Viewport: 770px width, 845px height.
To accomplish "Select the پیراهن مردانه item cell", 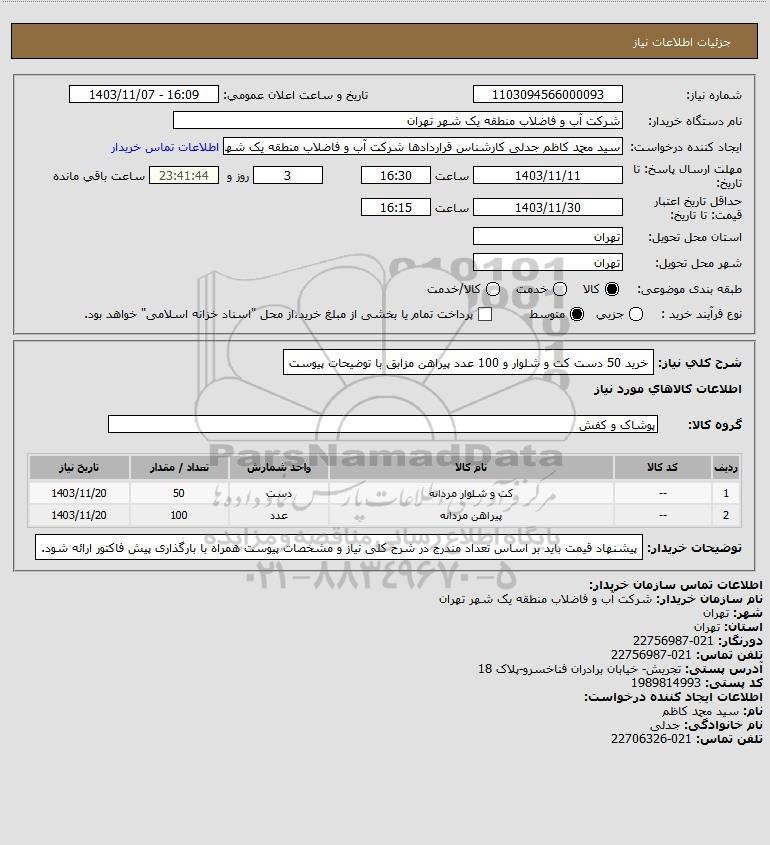I will pos(471,516).
